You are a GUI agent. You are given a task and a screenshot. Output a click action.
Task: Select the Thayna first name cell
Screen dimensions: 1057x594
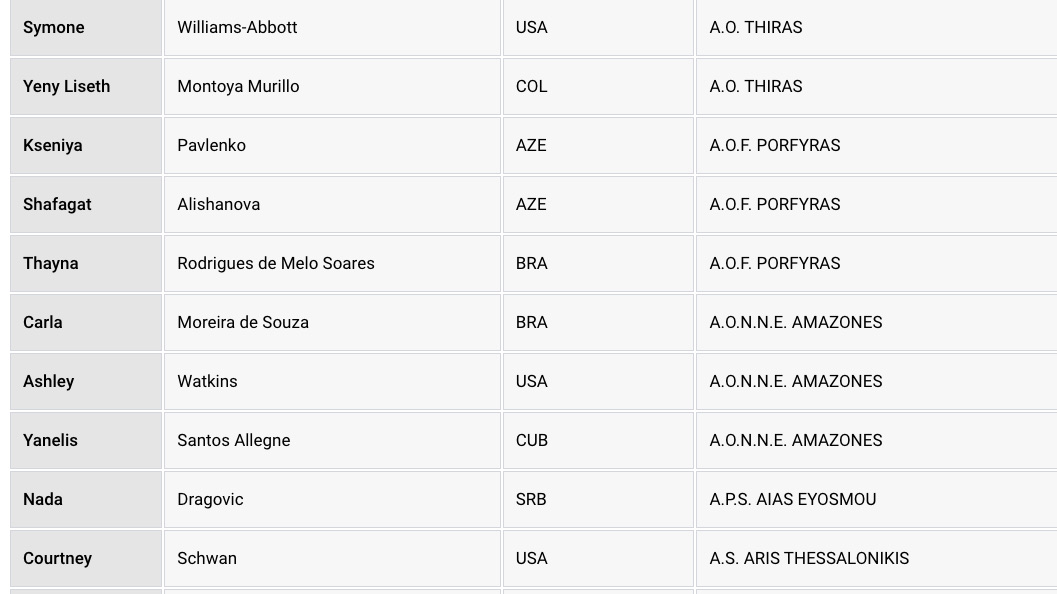86,264
